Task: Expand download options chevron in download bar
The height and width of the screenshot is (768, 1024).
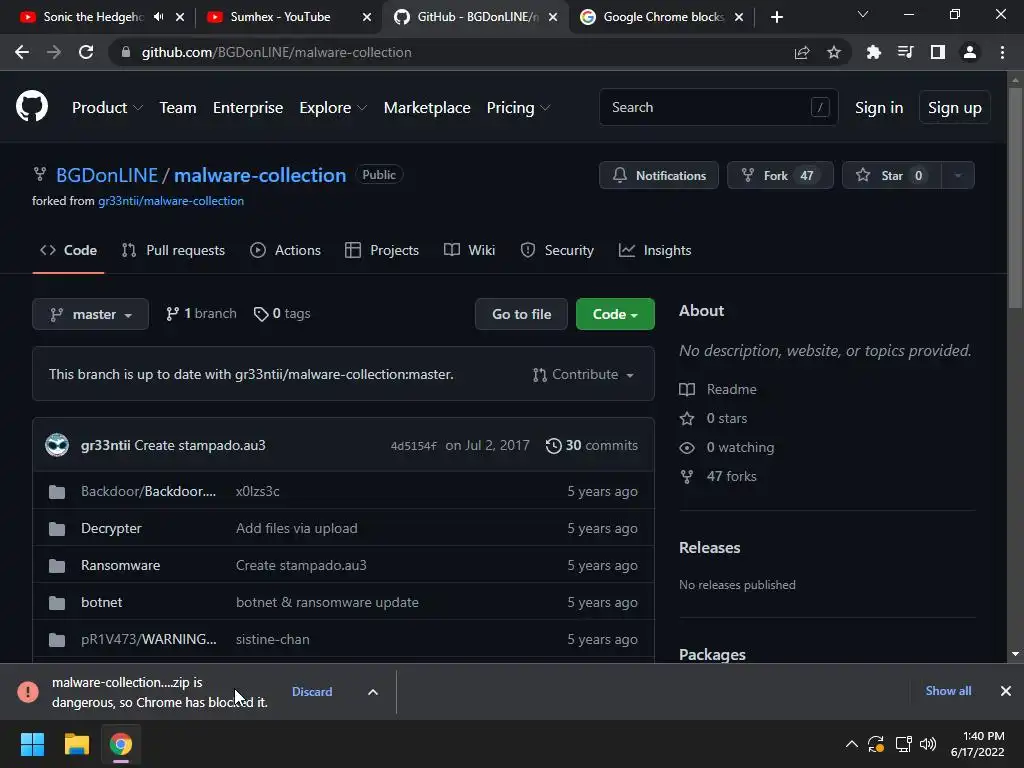Action: coord(373,692)
